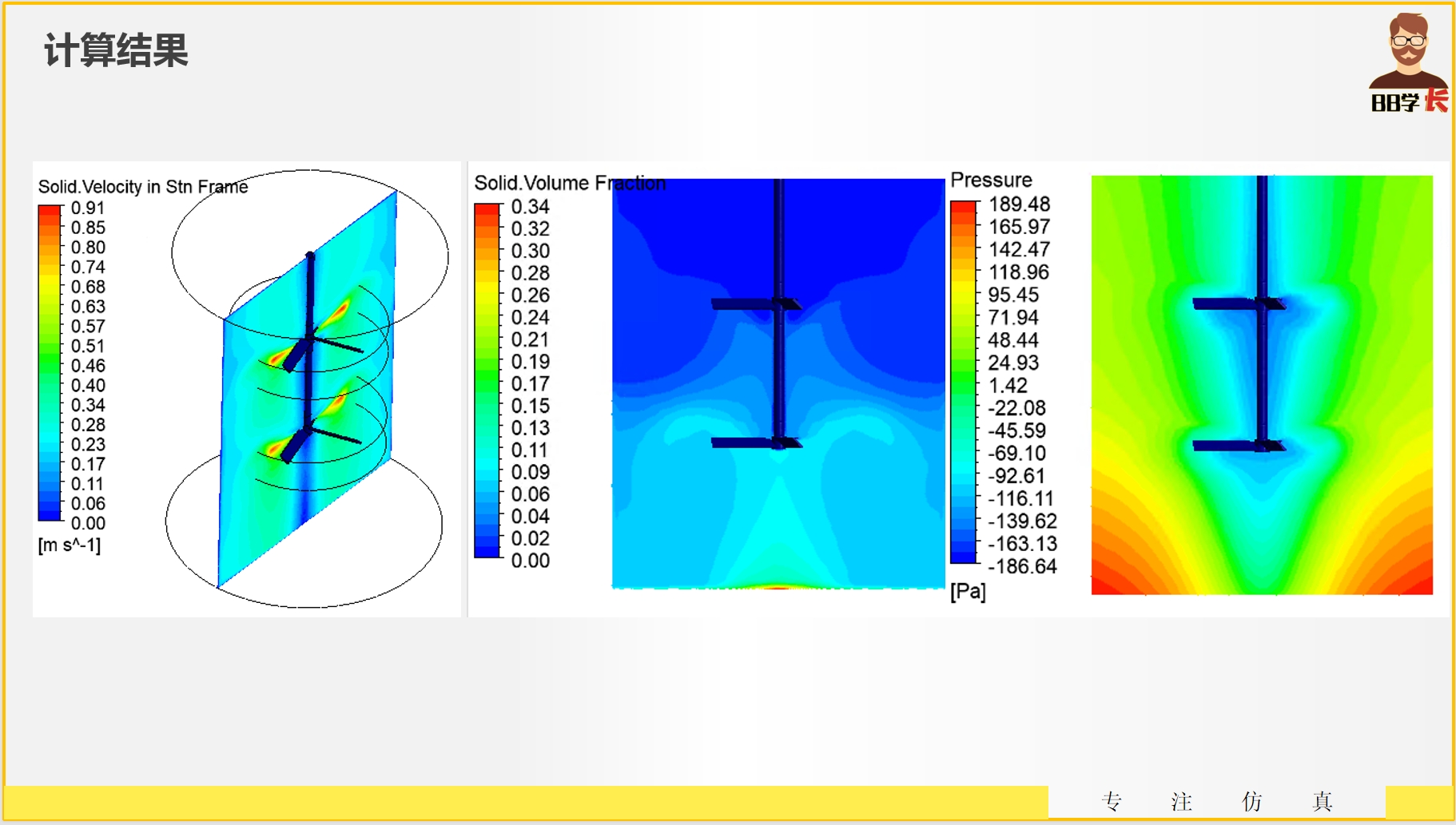Click the pressure legend color bar
1456x825 pixels.
tap(963, 382)
